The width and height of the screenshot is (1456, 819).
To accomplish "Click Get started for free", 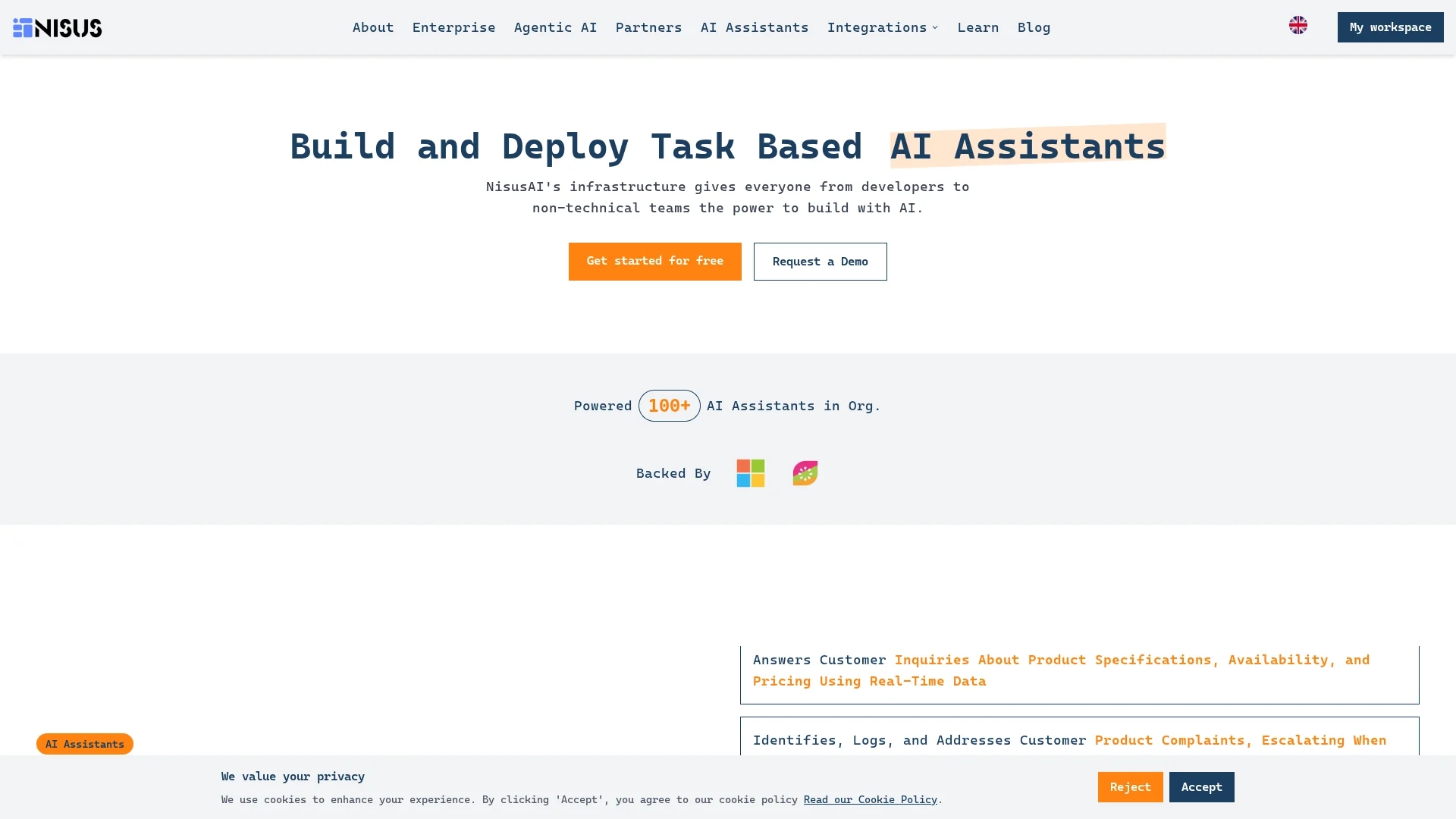I will click(x=655, y=262).
